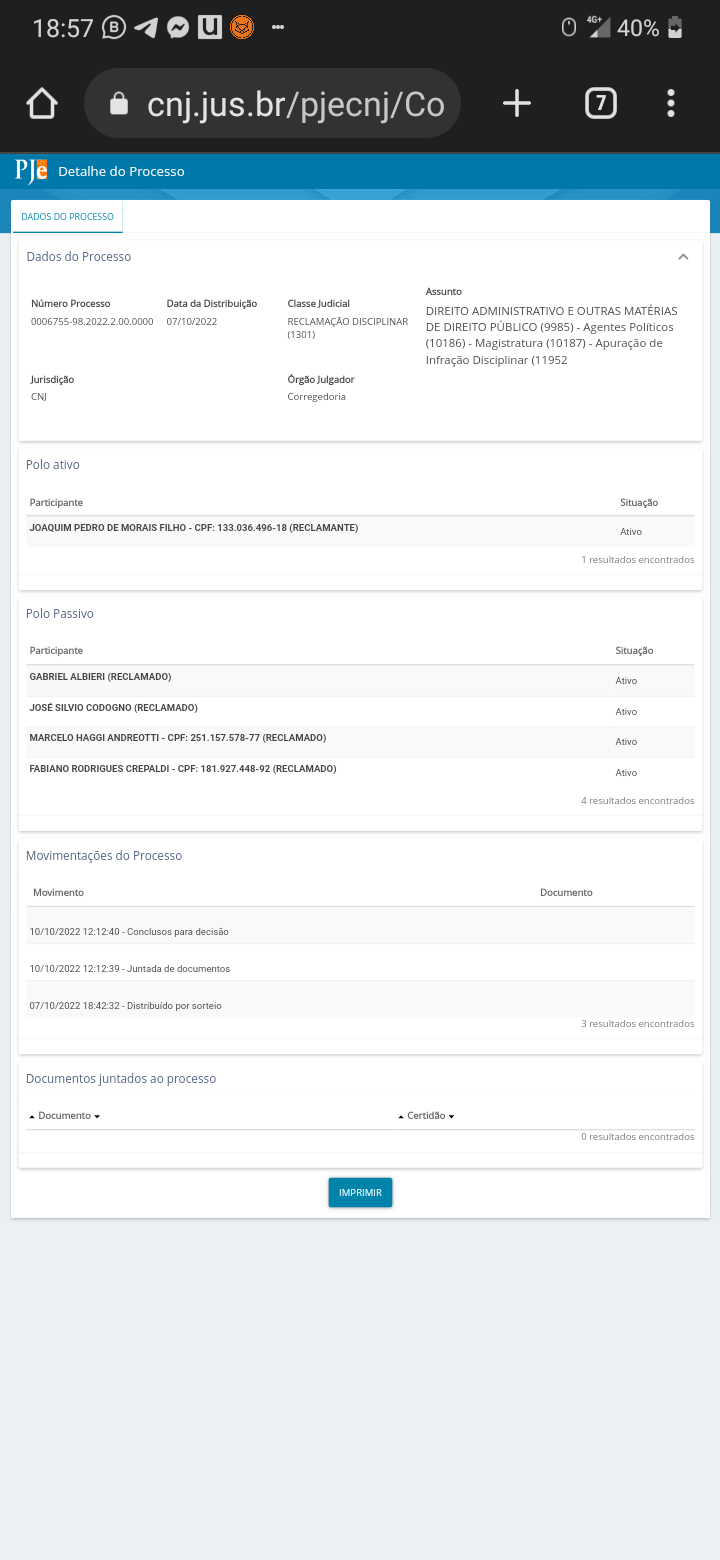Tap the Telegram notification icon
The image size is (720, 1560).
pyautogui.click(x=146, y=28)
